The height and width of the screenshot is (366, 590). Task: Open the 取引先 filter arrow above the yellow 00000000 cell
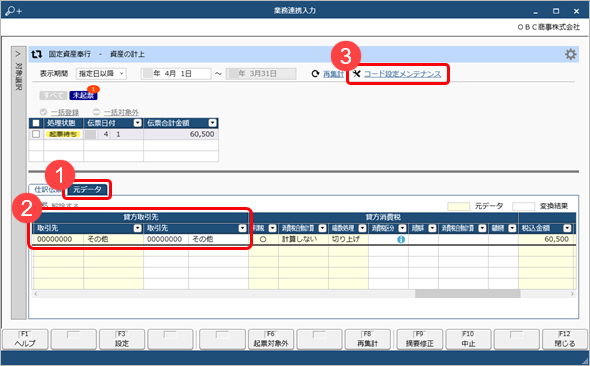pos(137,228)
